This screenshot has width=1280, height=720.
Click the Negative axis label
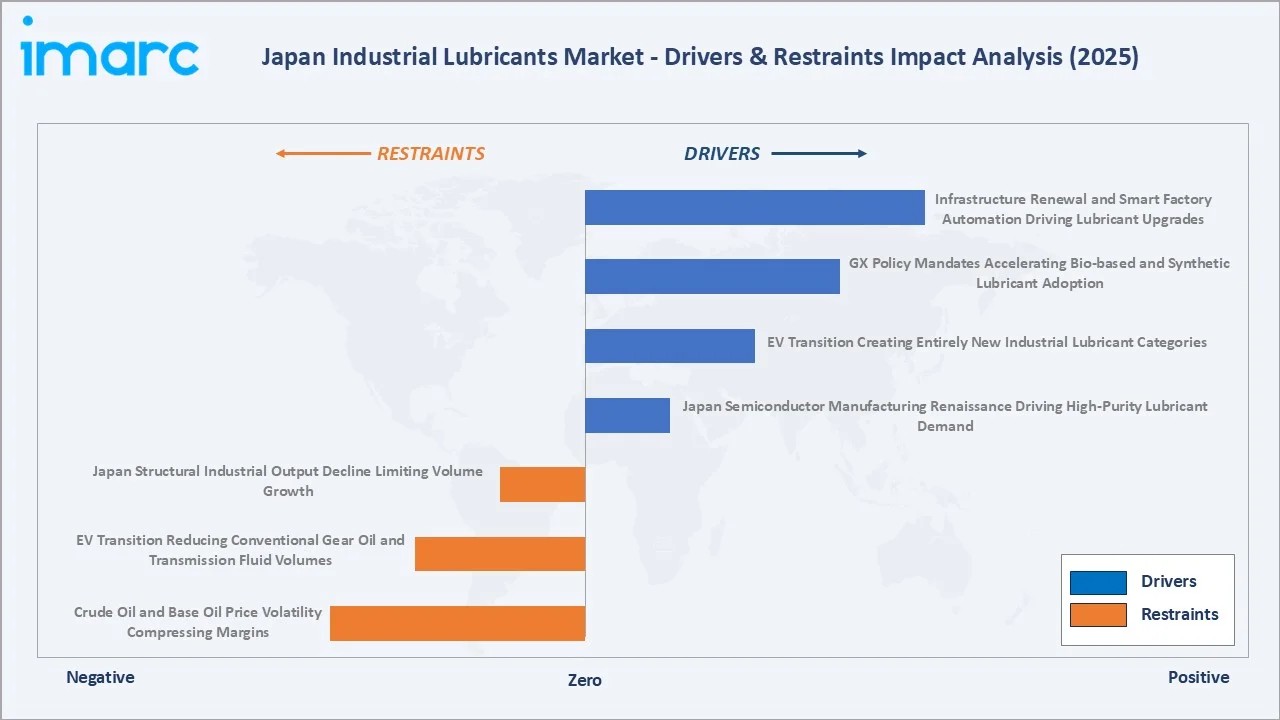point(100,677)
